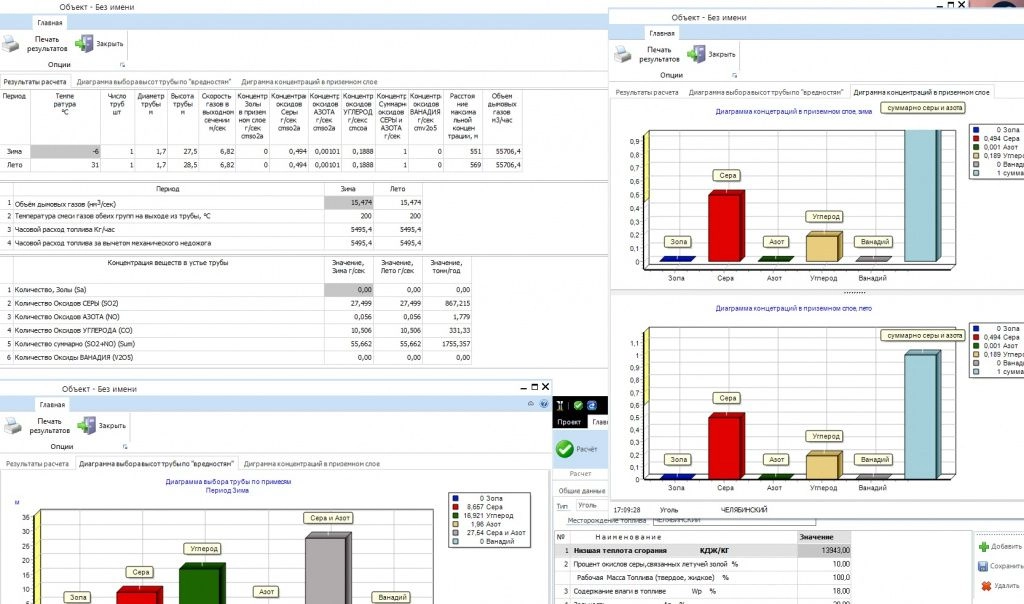Screen dimensions: 1024x604
Task: Open the Результаты расчета tab in the pipe-height diagram window
Action: tap(37, 464)
